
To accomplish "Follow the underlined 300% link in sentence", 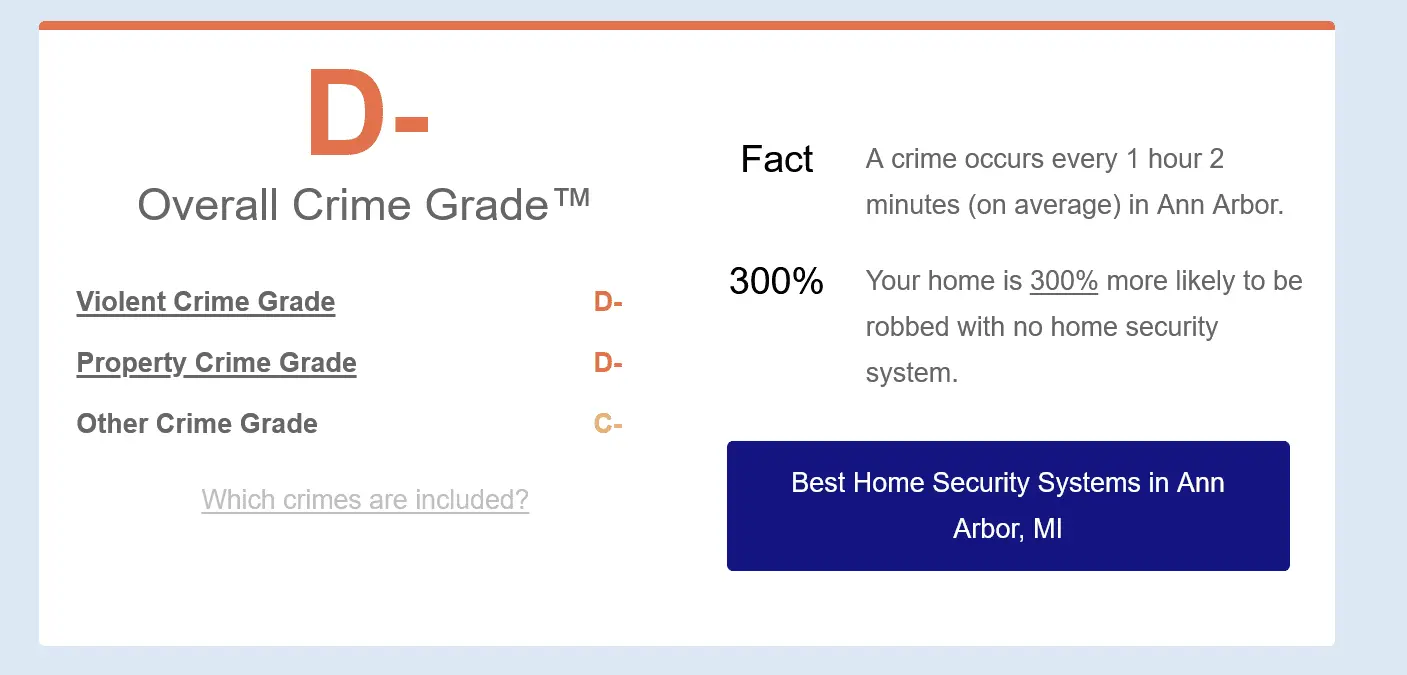I will 1063,281.
